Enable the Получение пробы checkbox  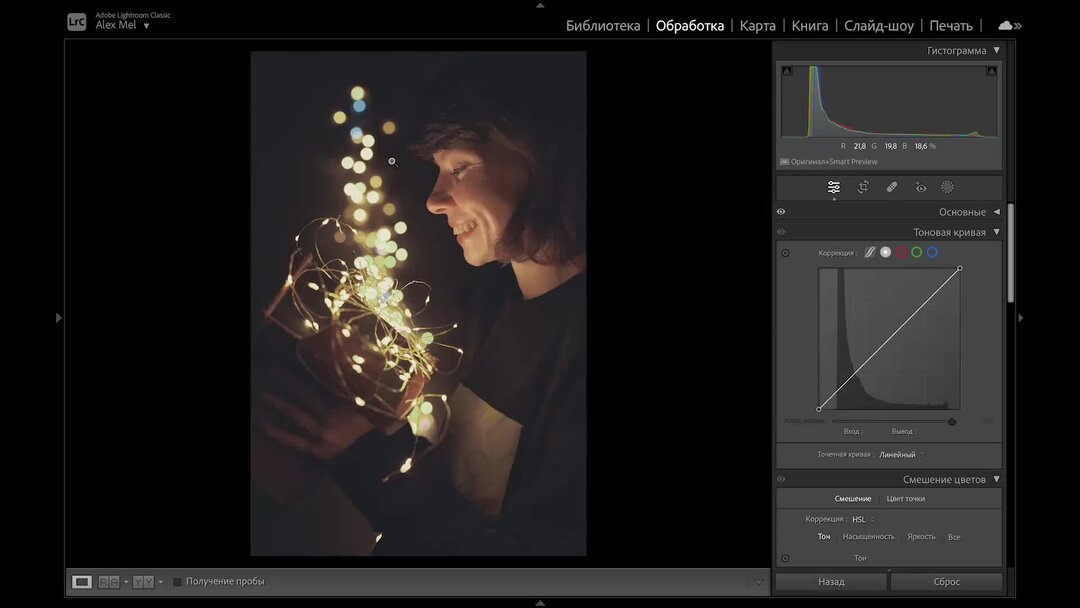pos(176,581)
